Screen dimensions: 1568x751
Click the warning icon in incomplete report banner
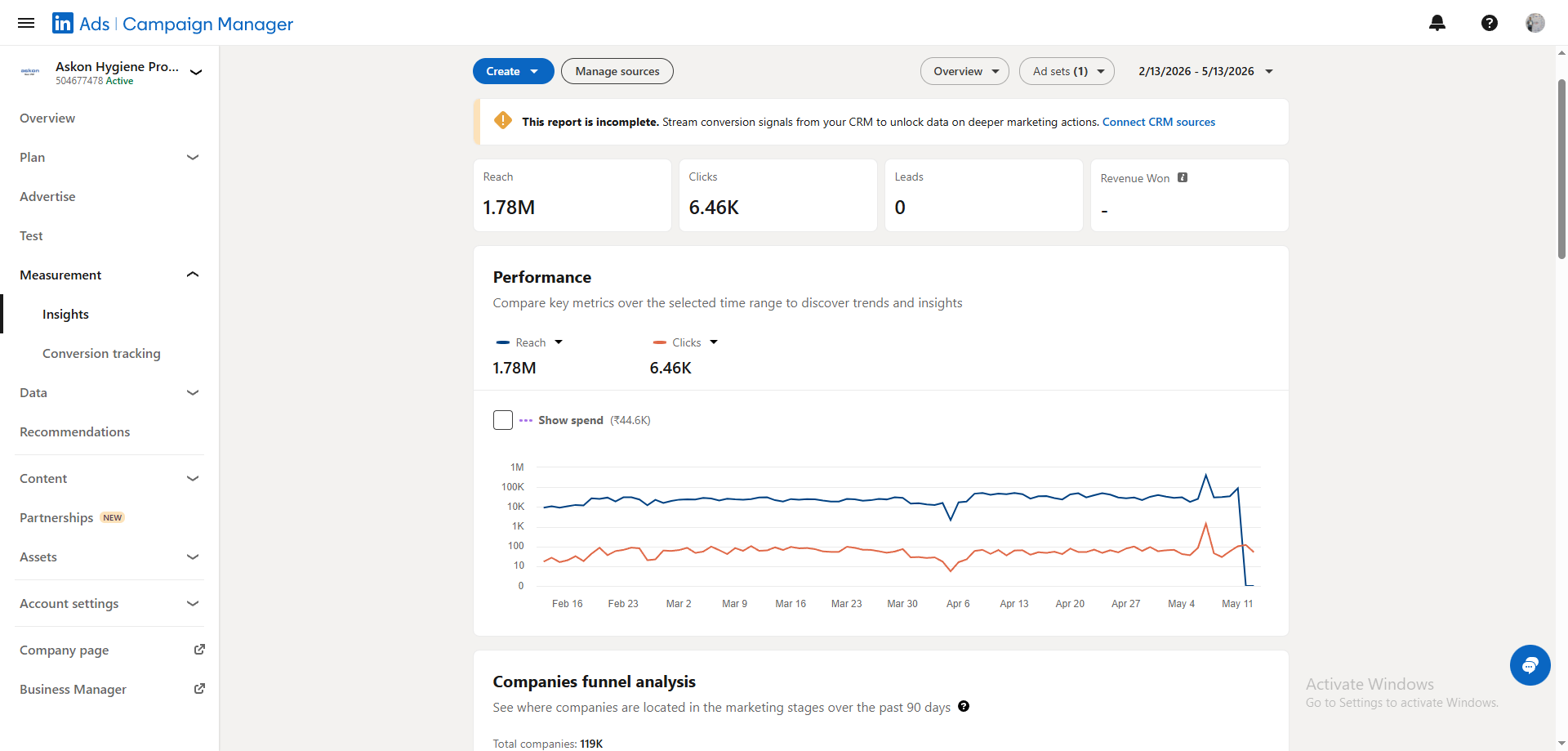[503, 121]
